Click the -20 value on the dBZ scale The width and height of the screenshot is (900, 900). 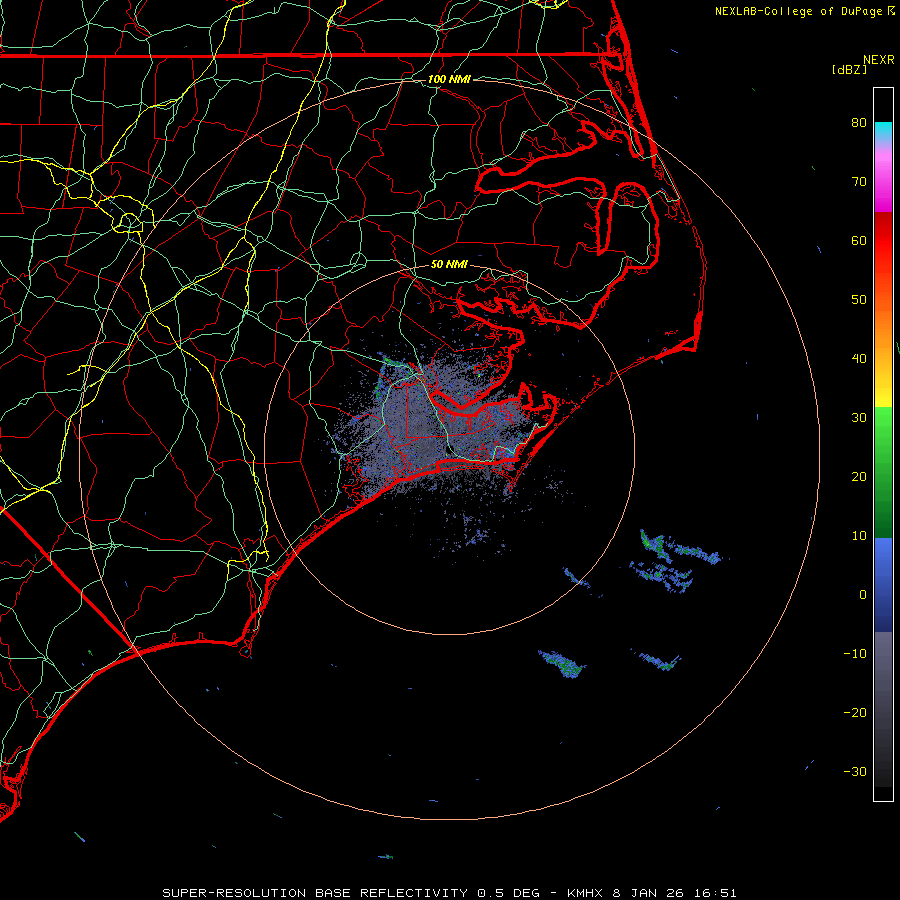pyautogui.click(x=855, y=712)
